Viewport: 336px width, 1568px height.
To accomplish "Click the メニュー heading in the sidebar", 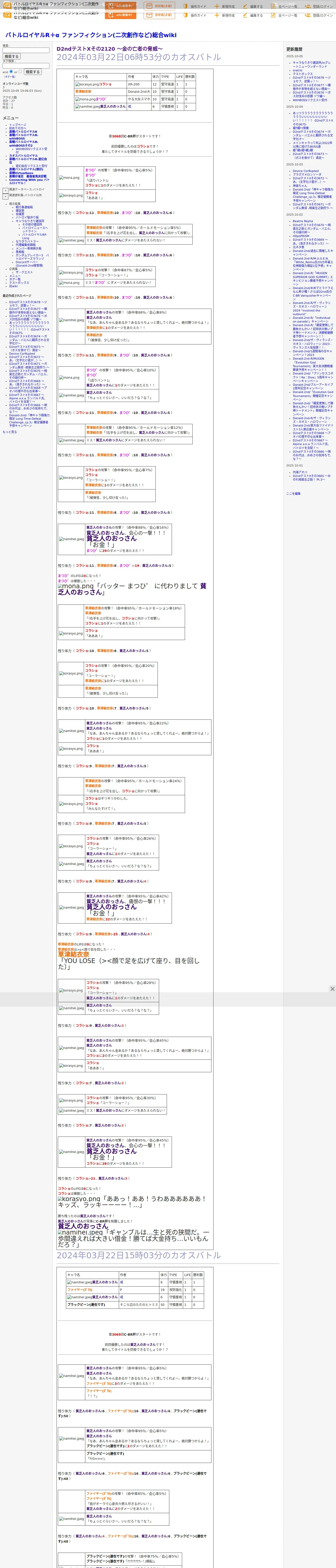I will pos(11,118).
